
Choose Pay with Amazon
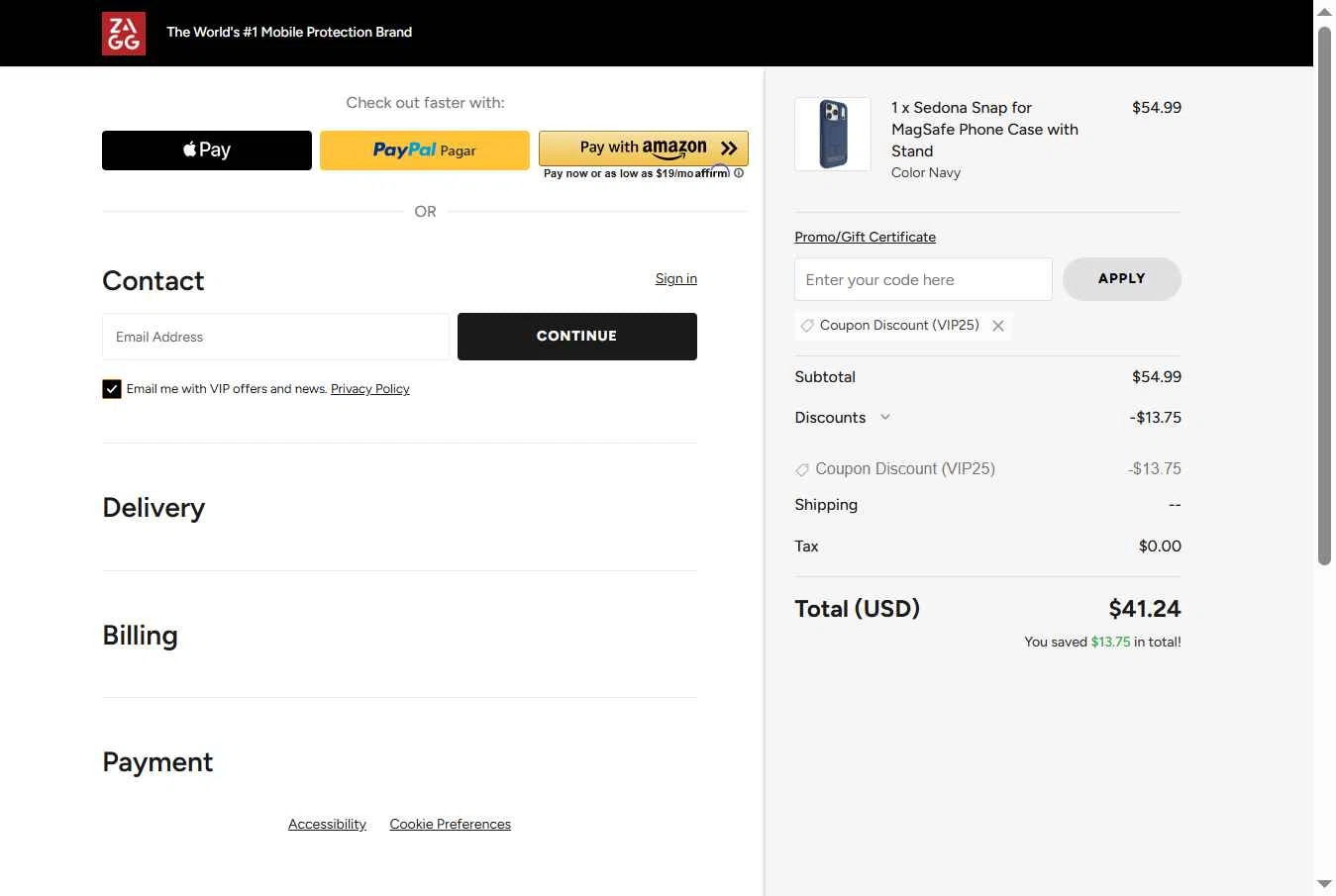pos(644,149)
